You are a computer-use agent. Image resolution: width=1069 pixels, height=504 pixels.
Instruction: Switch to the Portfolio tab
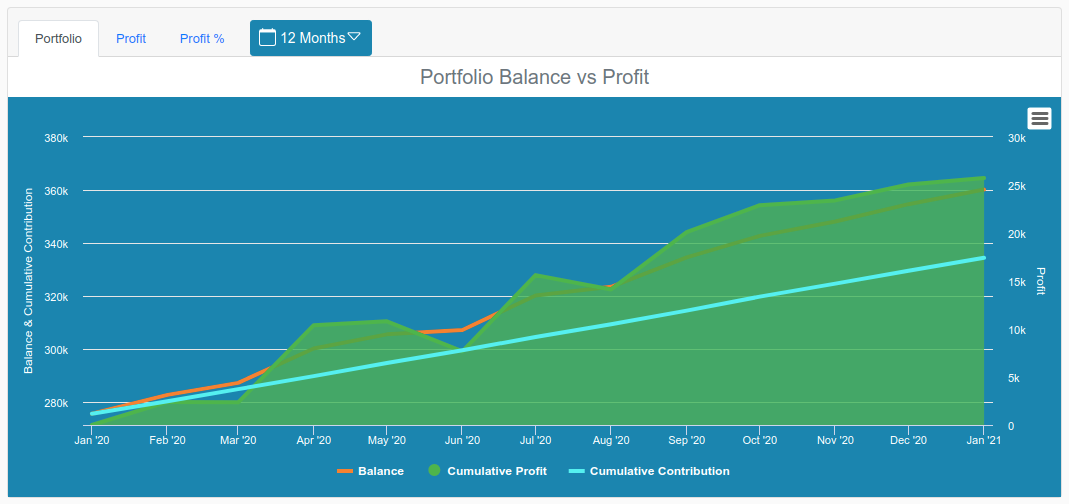(59, 39)
